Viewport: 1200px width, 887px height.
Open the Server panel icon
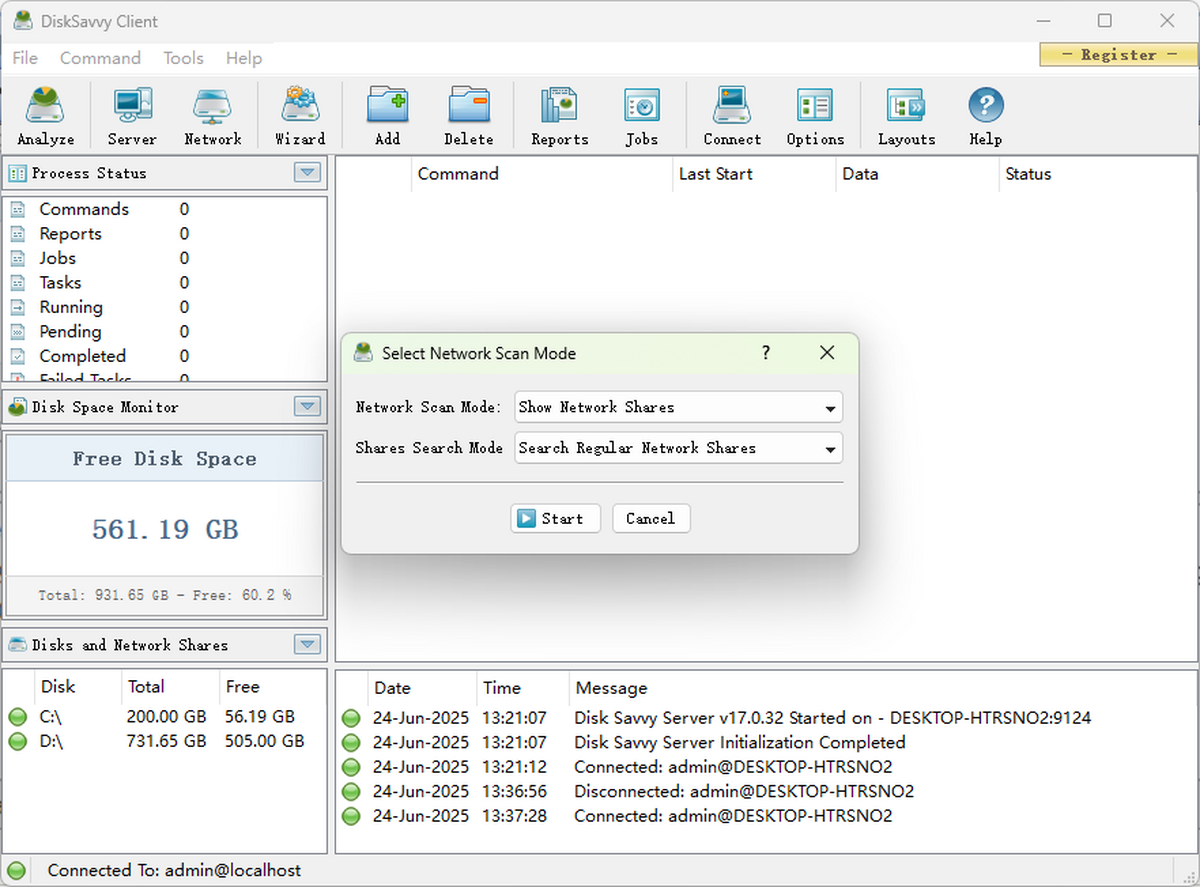pyautogui.click(x=131, y=113)
